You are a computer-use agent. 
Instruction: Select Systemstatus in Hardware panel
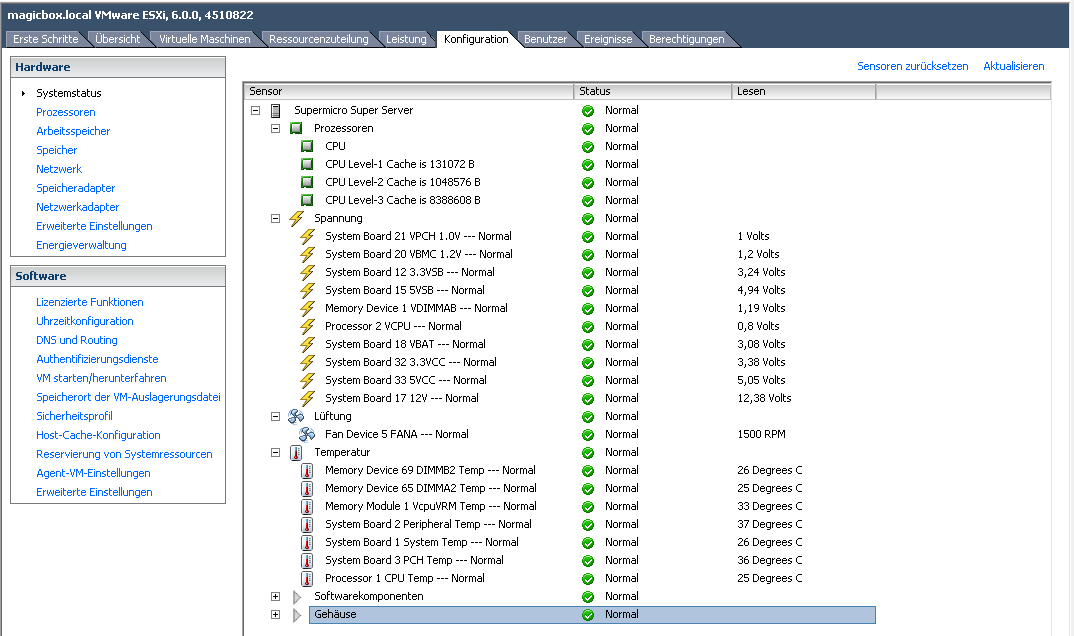[x=68, y=93]
